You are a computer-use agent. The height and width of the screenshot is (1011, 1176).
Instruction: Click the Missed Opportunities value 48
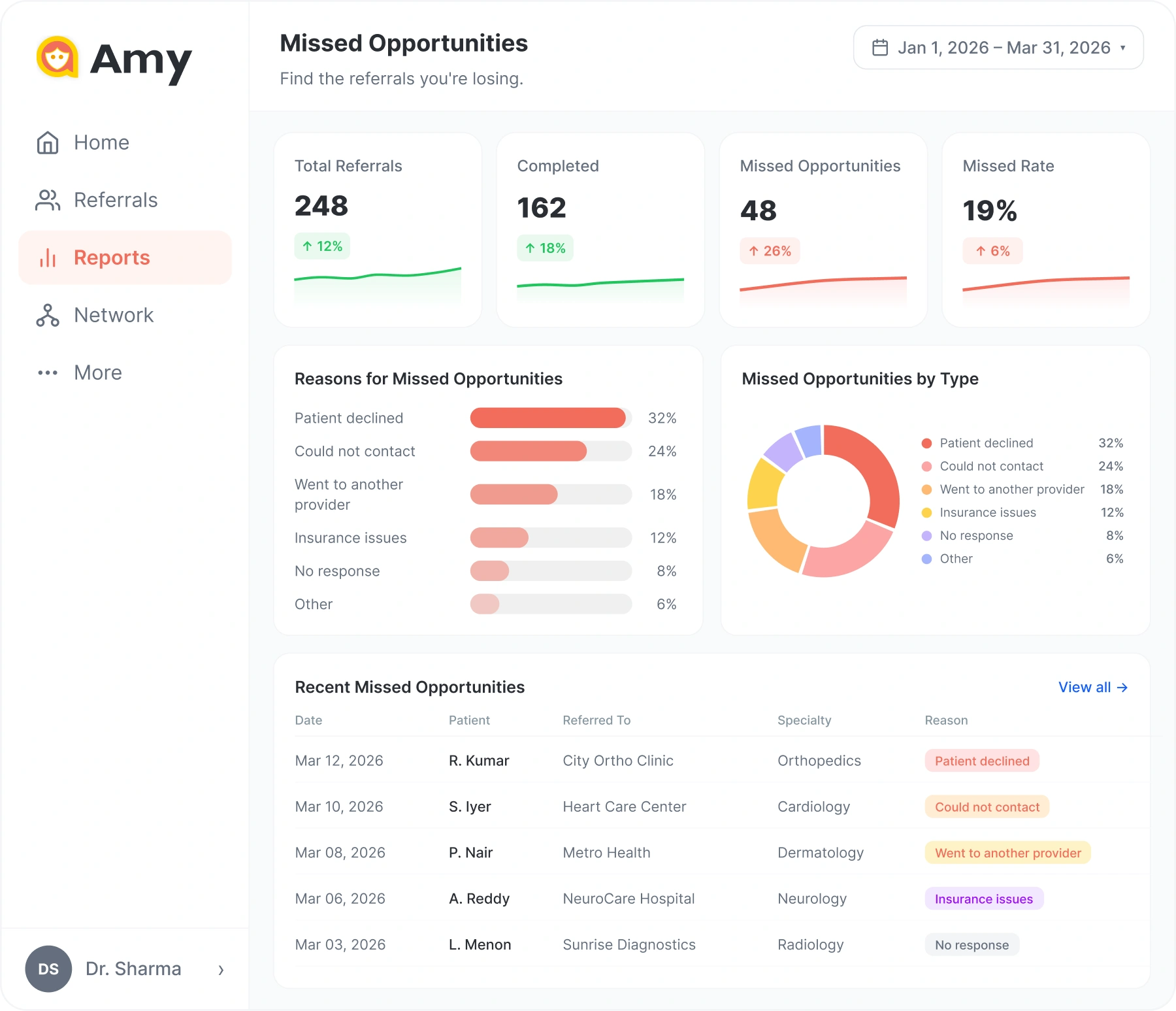pyautogui.click(x=759, y=210)
